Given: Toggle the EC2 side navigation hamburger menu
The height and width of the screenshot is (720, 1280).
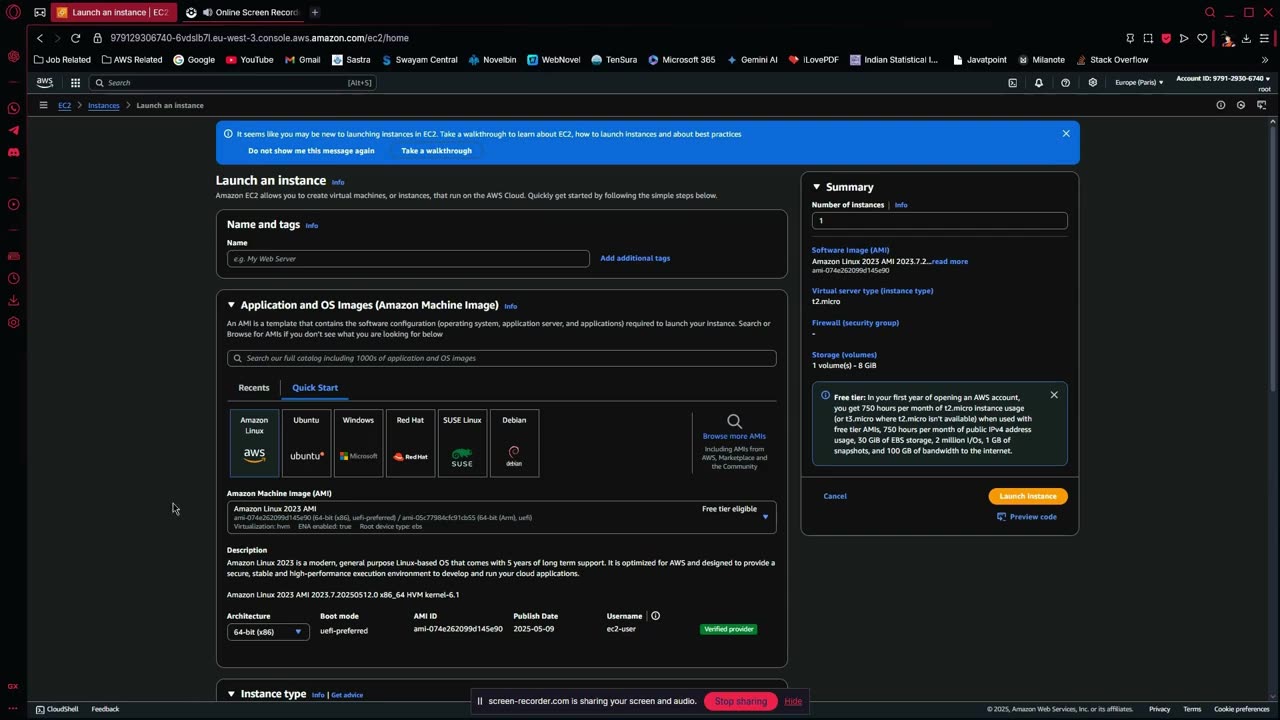Looking at the screenshot, I should pyautogui.click(x=43, y=105).
